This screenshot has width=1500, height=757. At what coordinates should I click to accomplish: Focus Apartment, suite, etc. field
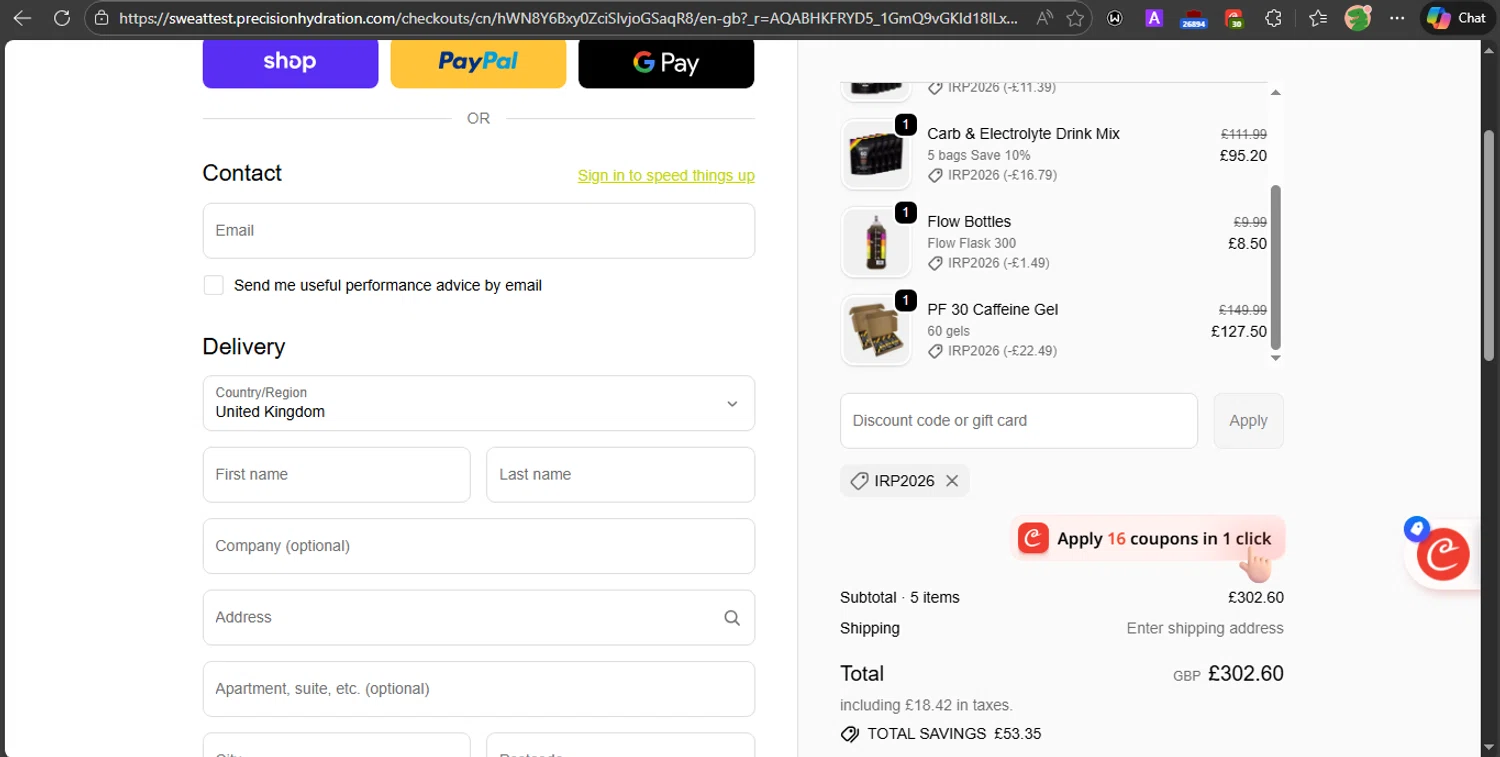(479, 689)
